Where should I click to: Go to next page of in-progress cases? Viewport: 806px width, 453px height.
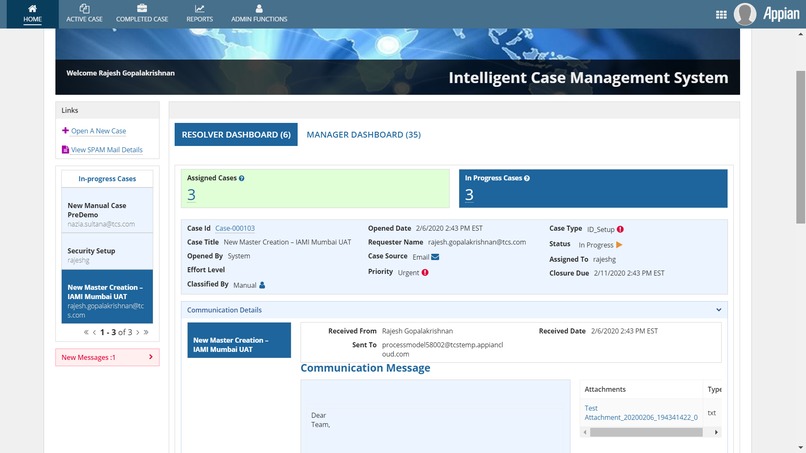coord(138,332)
